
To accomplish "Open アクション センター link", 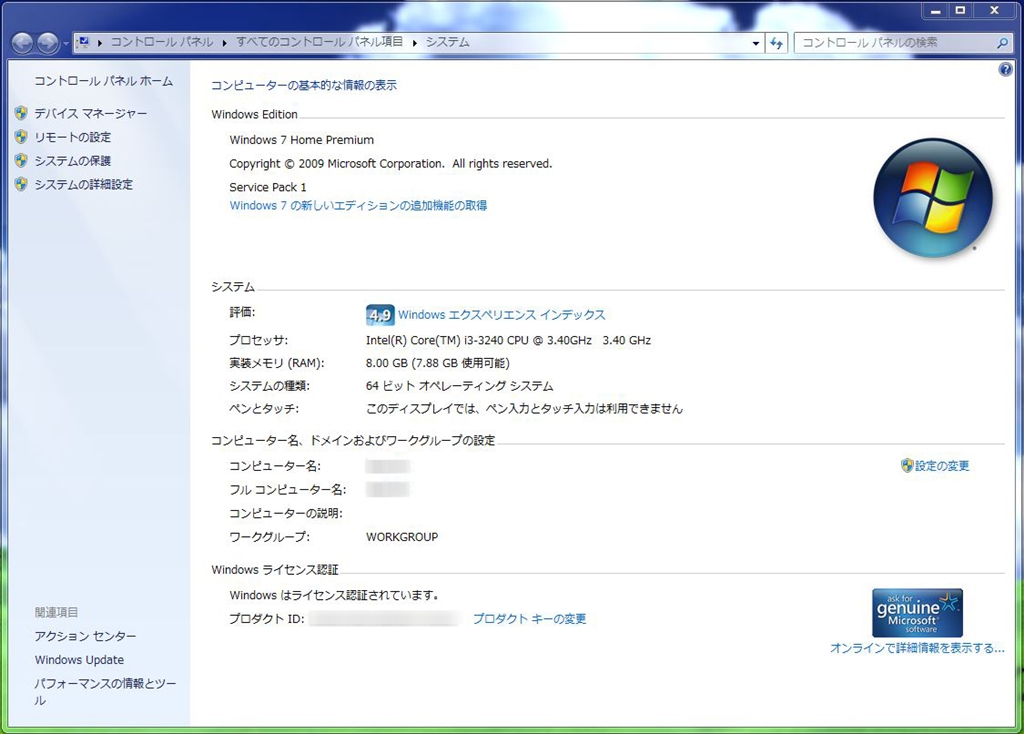I will [x=86, y=636].
